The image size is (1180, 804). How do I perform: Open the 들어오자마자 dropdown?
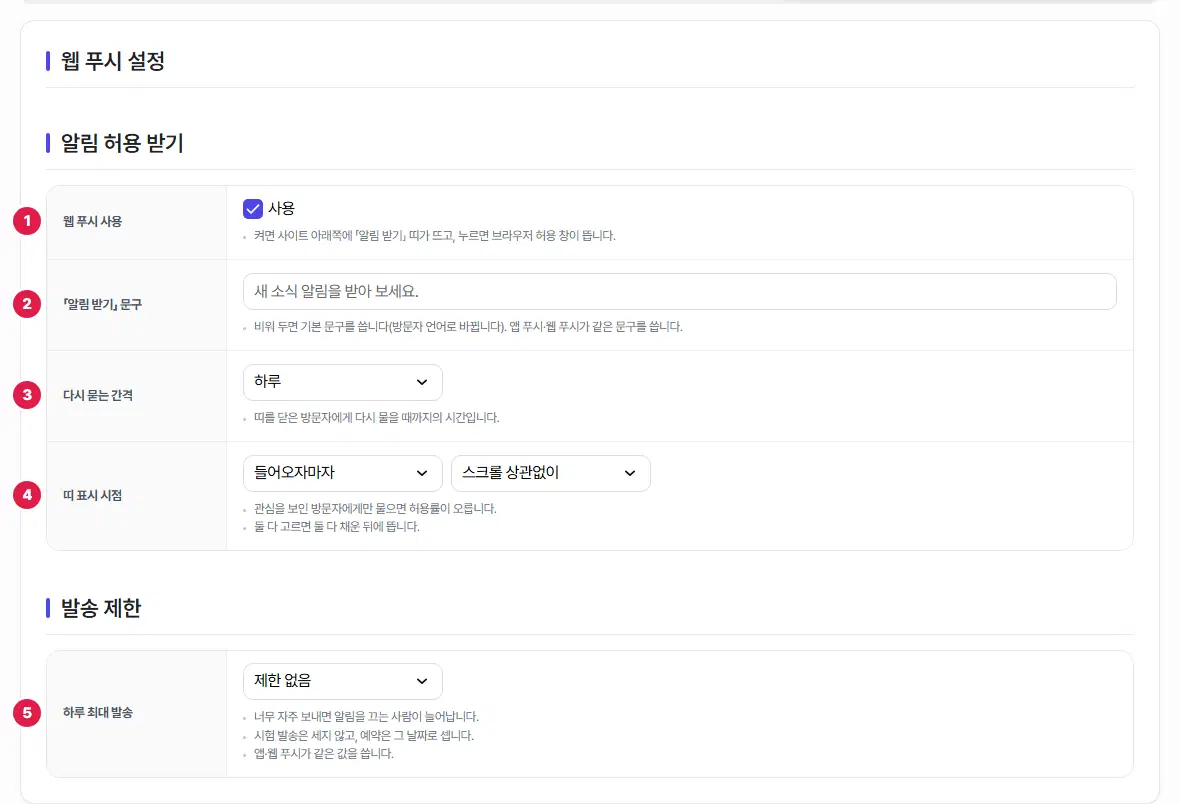point(342,474)
